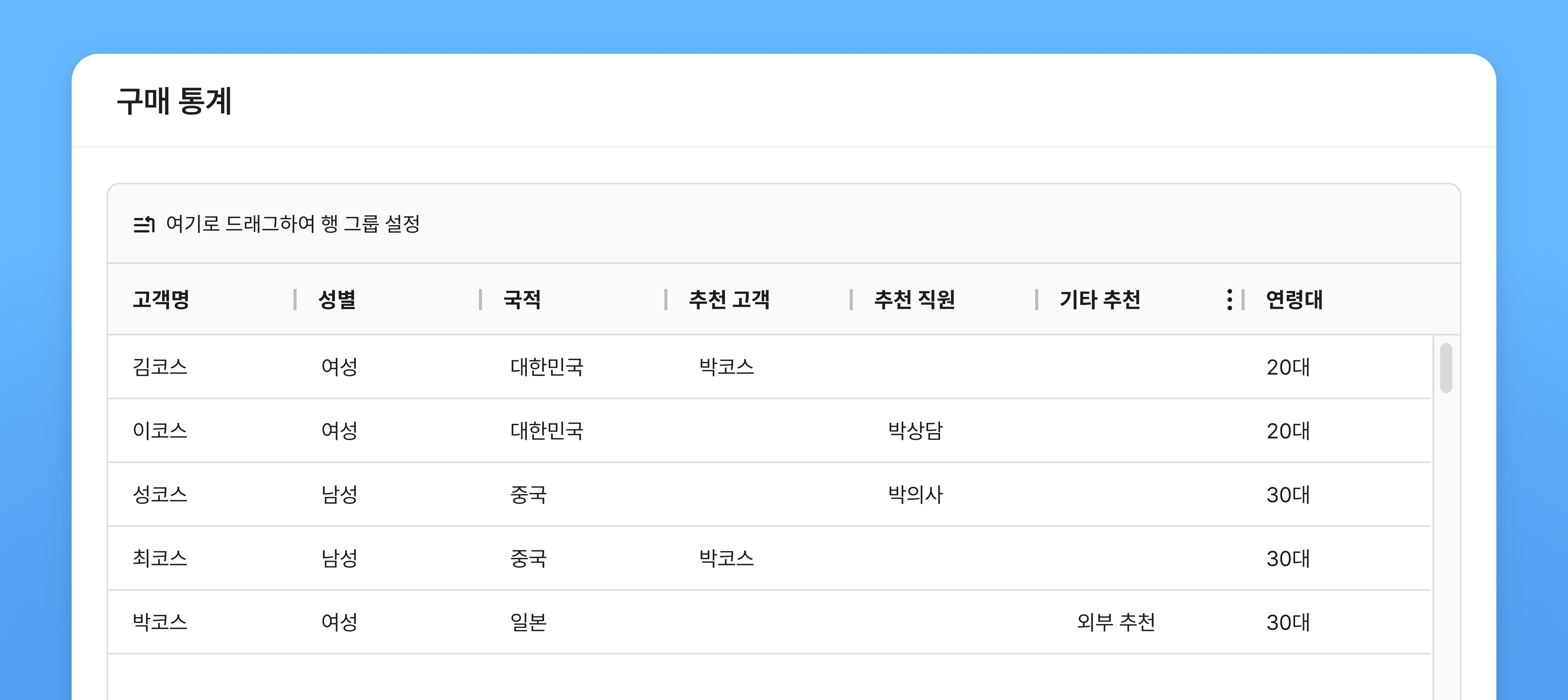Image resolution: width=1568 pixels, height=700 pixels.
Task: Select the 이코스 customer name cell
Action: tap(160, 431)
